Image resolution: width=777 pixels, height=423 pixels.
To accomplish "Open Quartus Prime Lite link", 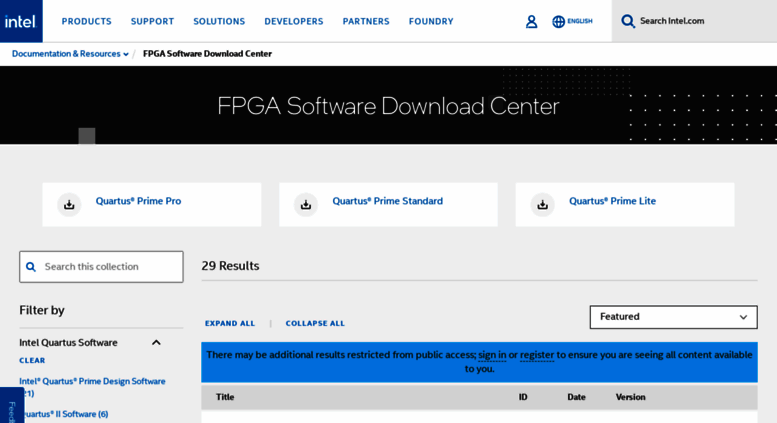I will click(x=612, y=201).
